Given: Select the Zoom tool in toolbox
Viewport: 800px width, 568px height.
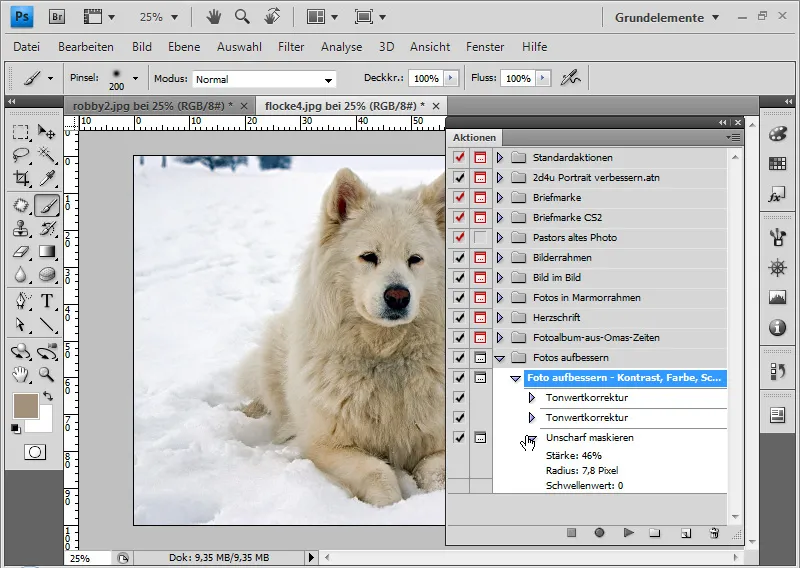Looking at the screenshot, I should (x=47, y=375).
